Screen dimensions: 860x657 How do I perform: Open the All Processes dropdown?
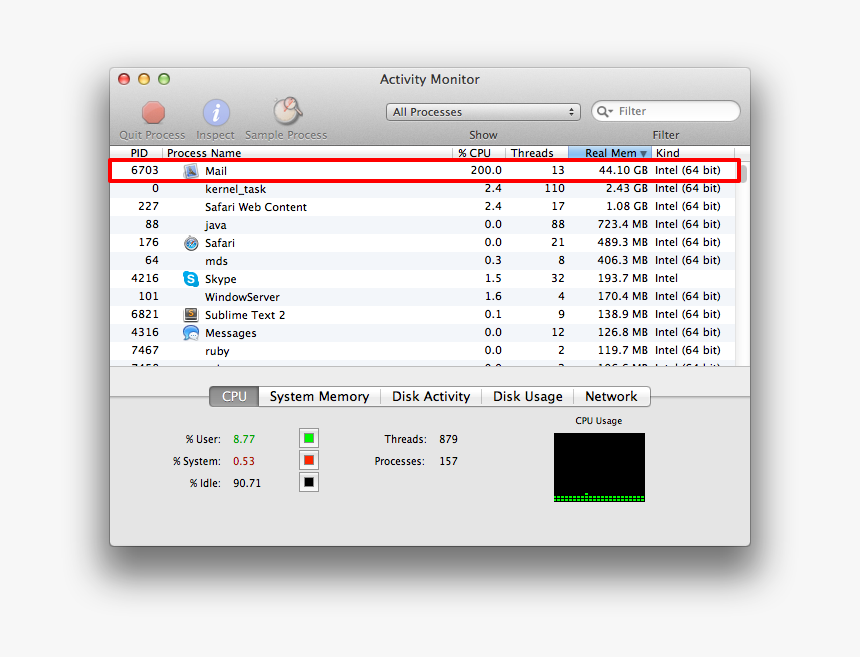[x=483, y=112]
